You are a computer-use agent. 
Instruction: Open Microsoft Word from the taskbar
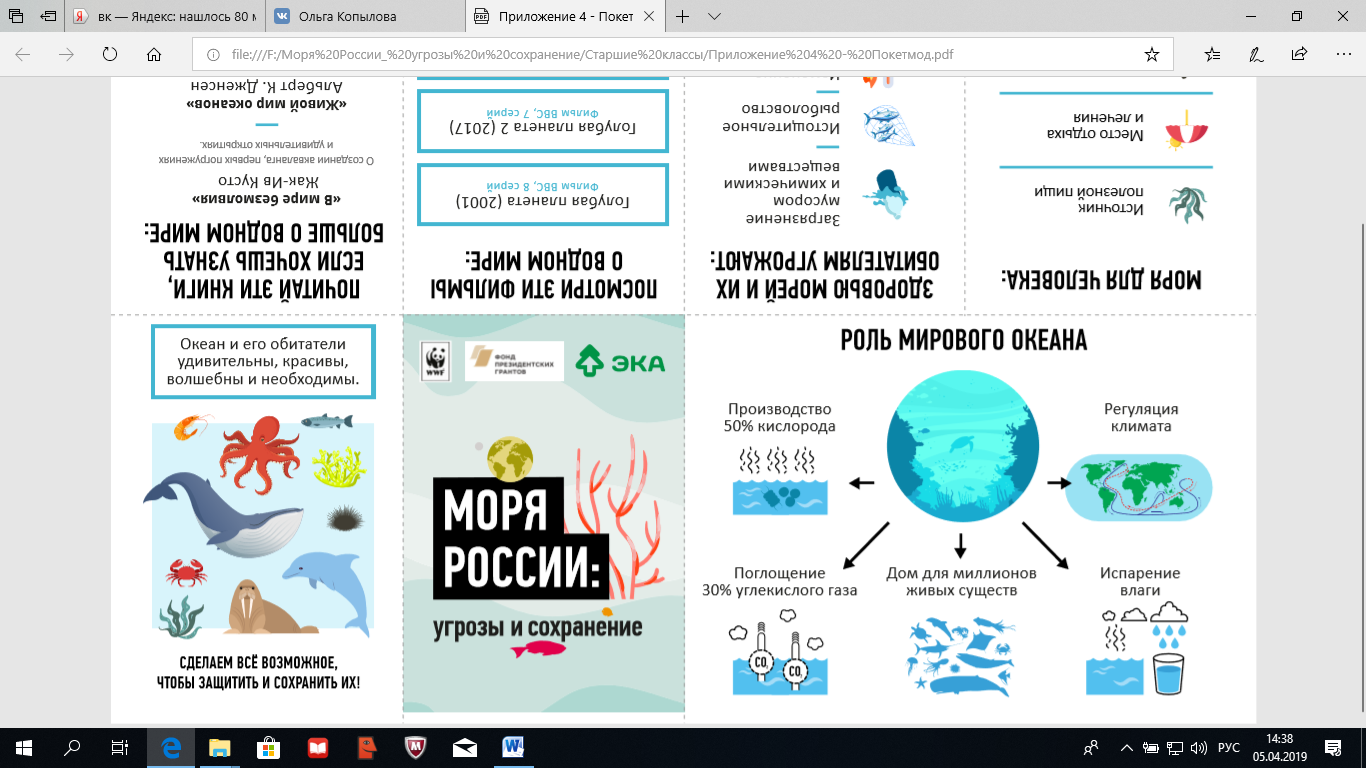513,747
